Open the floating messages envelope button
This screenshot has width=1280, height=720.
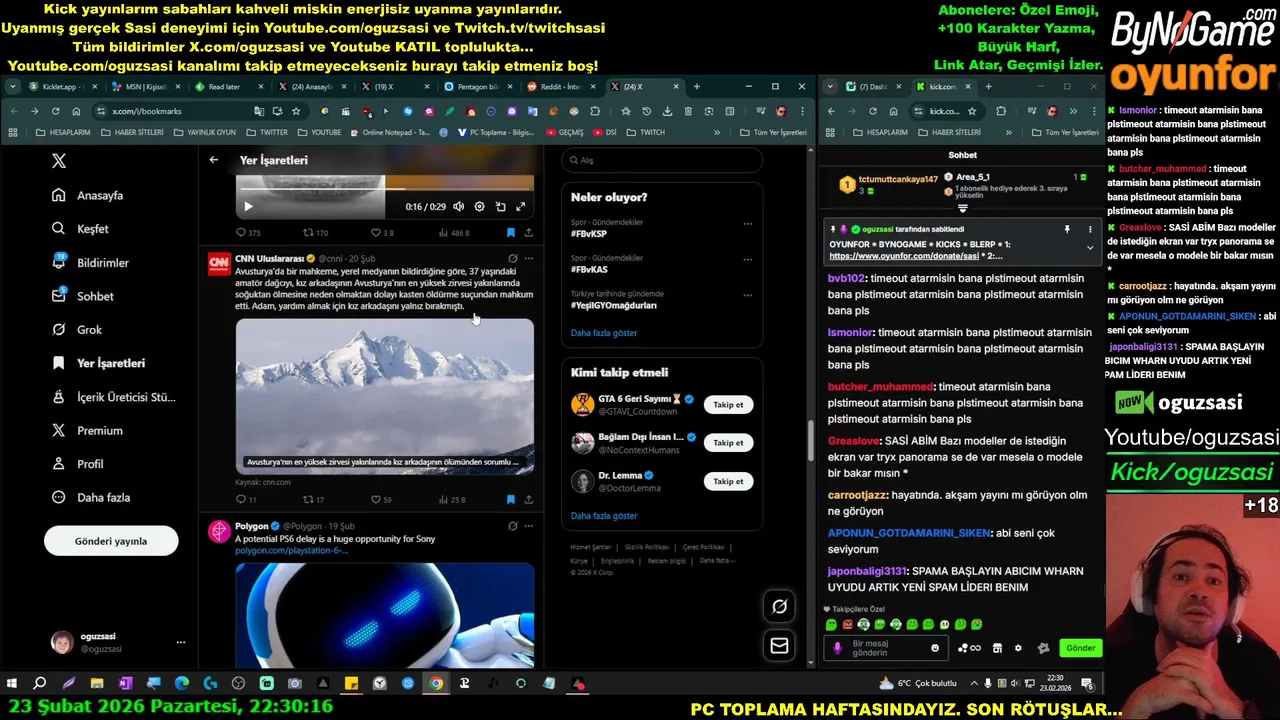pyautogui.click(x=779, y=646)
